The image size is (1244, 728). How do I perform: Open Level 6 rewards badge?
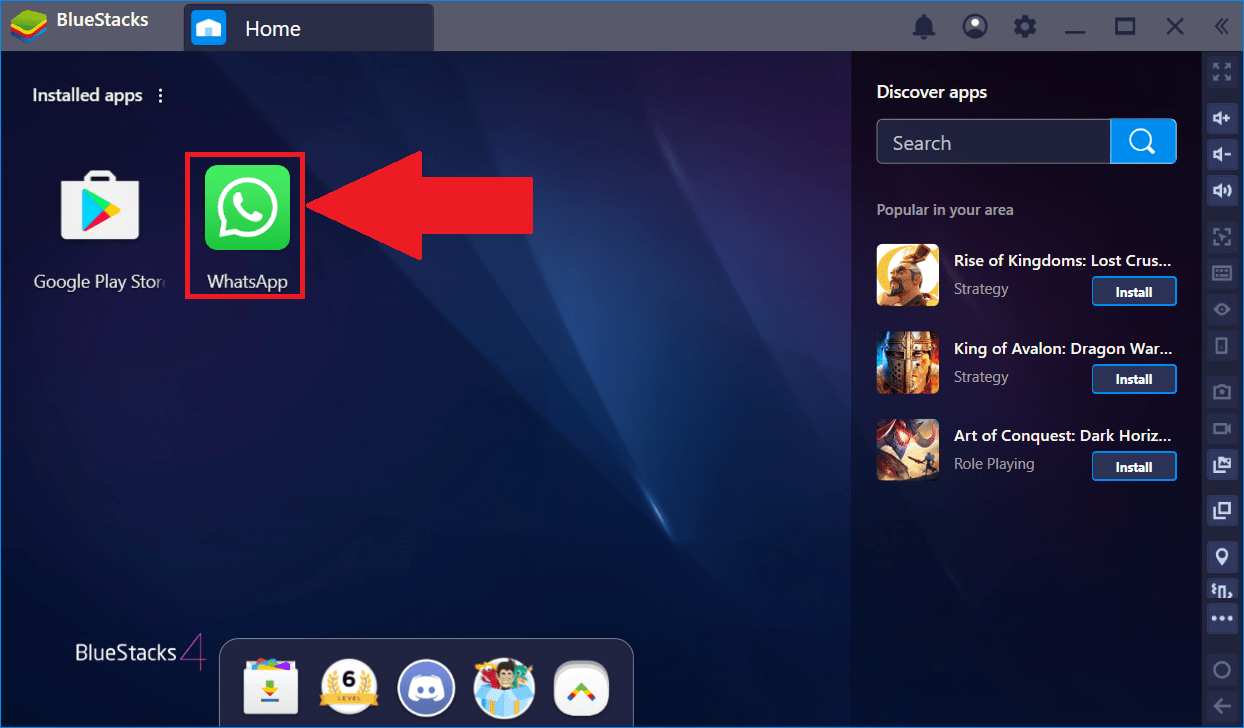[x=349, y=688]
